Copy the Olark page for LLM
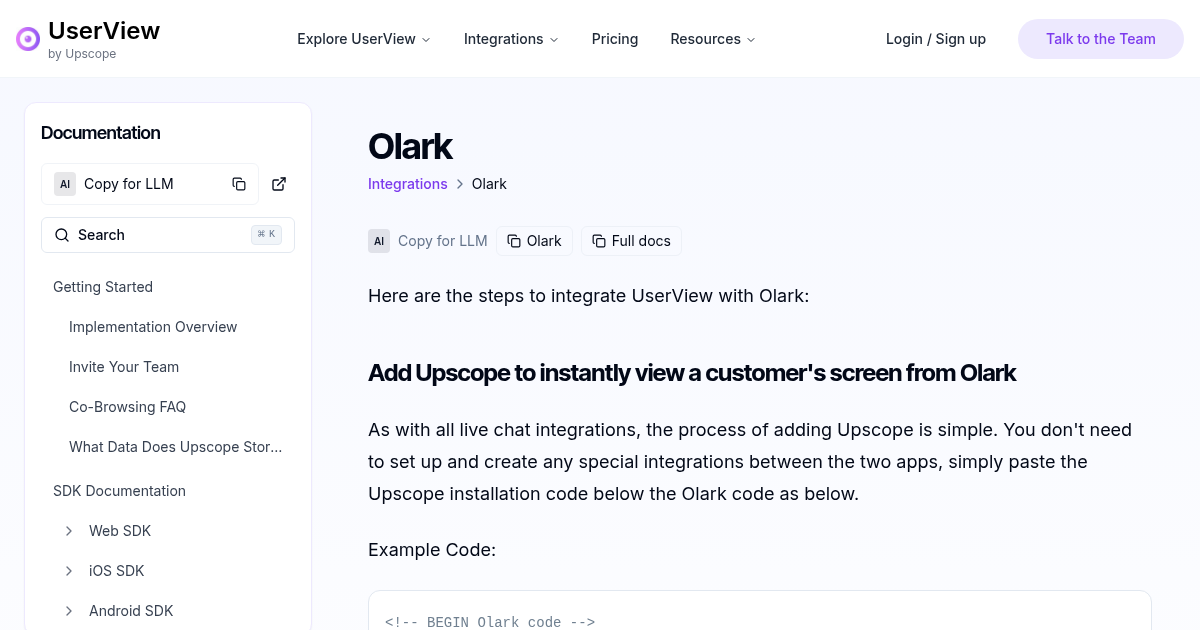Screen dimensions: 1200x630 (534, 241)
